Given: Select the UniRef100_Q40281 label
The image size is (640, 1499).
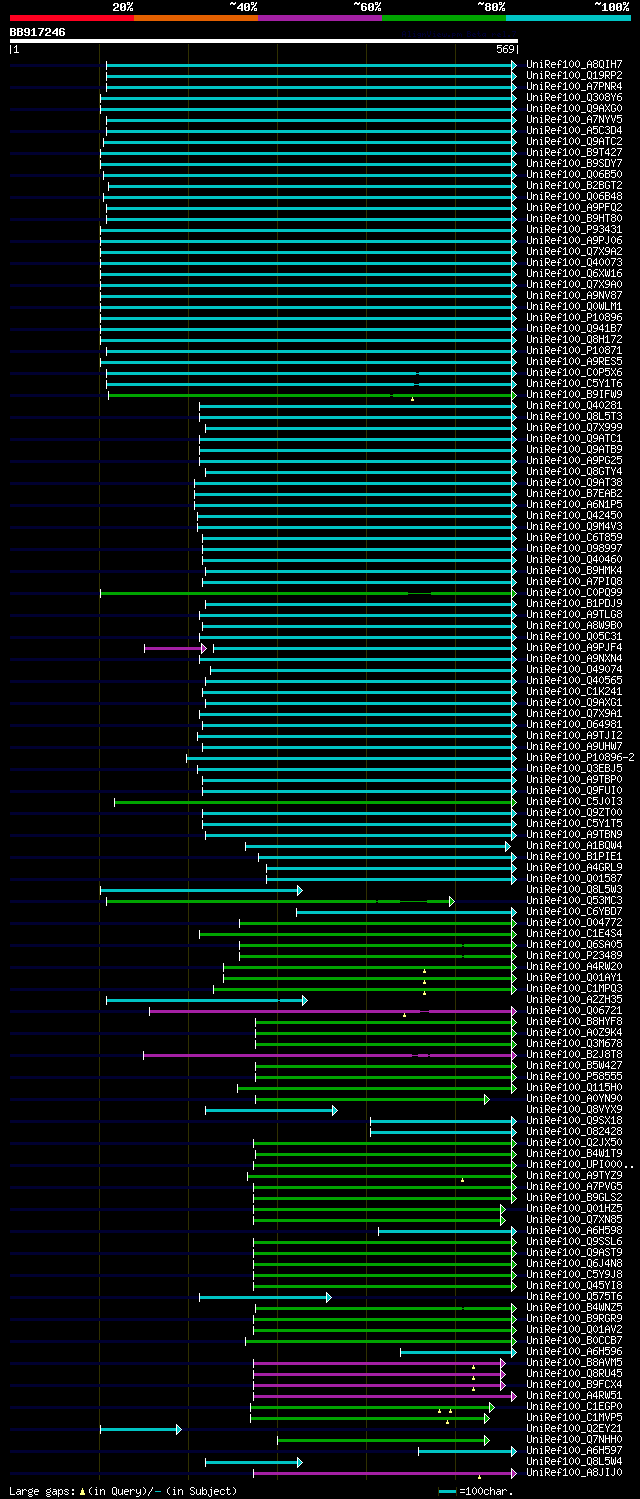Looking at the screenshot, I should point(574,405).
